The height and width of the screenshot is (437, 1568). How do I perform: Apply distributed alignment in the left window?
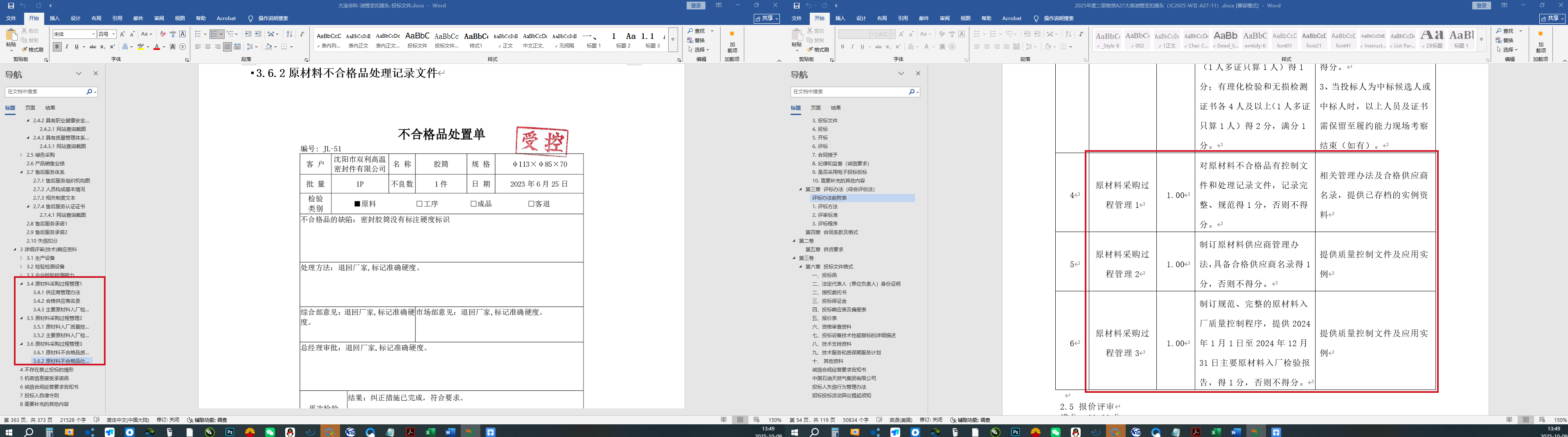point(237,47)
